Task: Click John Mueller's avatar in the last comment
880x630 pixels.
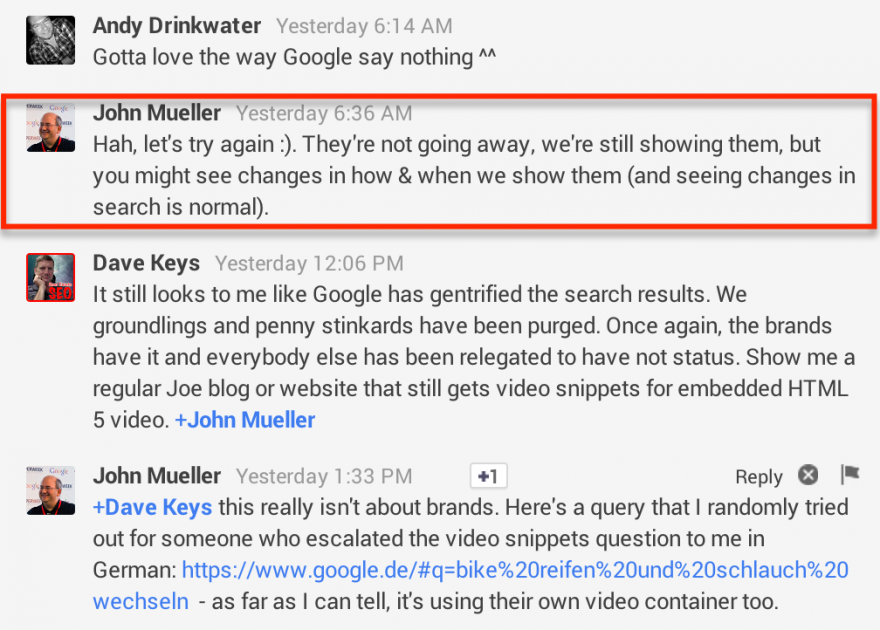Action: (x=50, y=490)
